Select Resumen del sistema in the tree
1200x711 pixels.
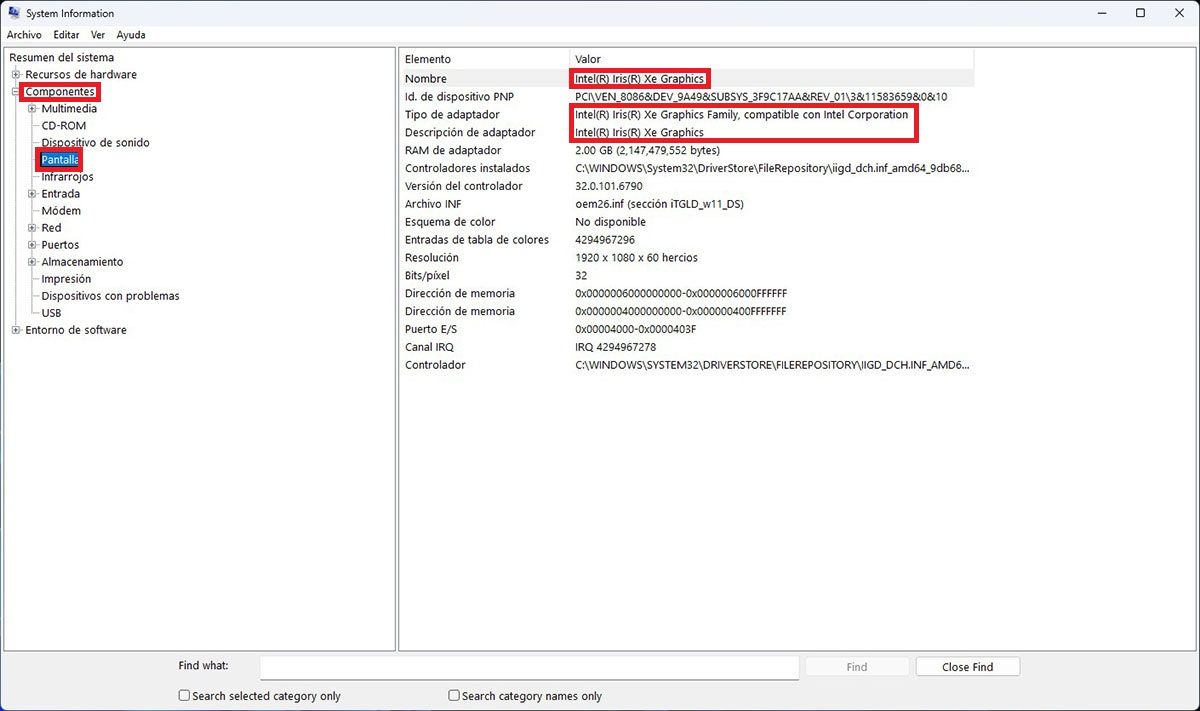point(61,58)
